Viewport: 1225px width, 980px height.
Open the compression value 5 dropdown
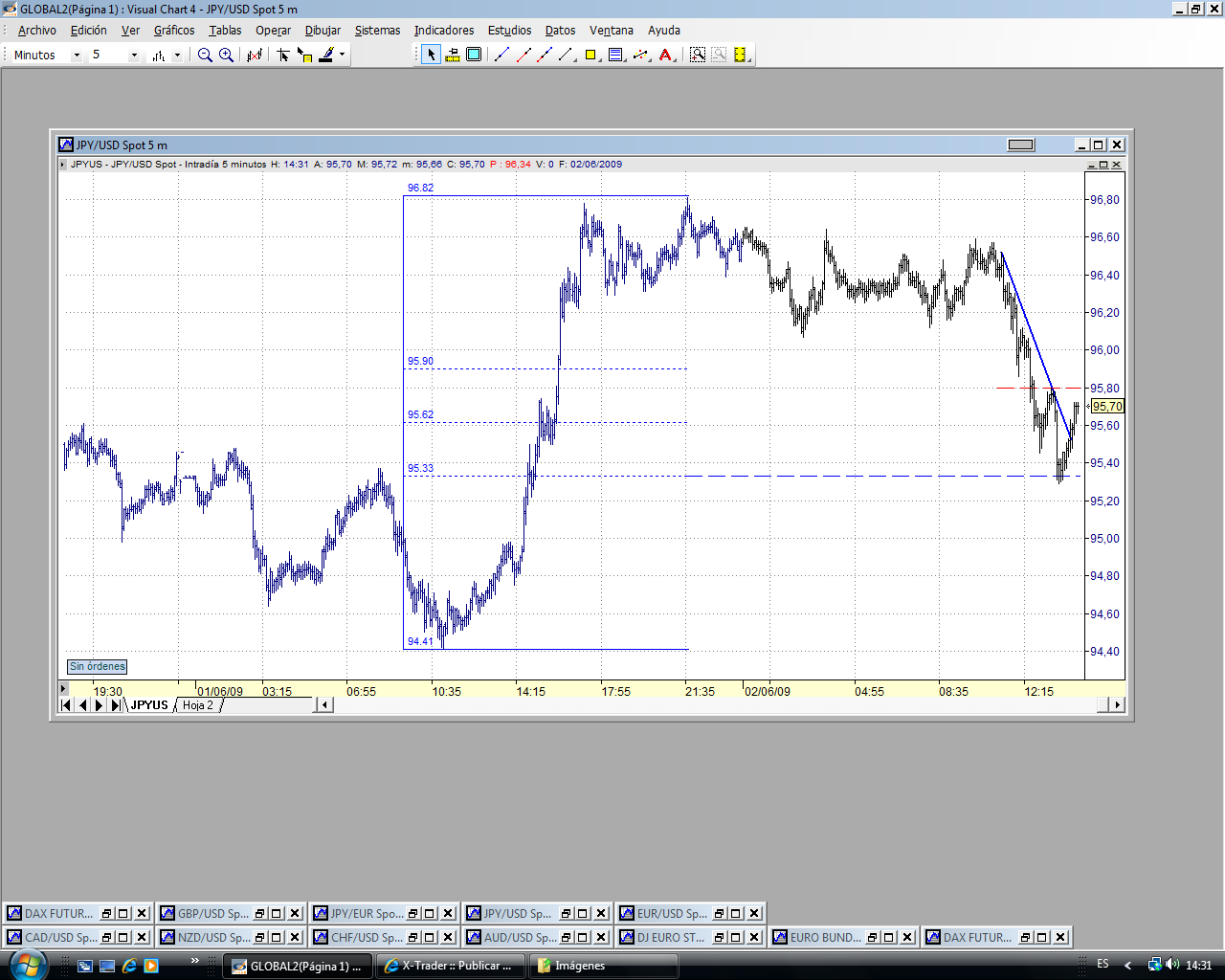click(x=134, y=56)
